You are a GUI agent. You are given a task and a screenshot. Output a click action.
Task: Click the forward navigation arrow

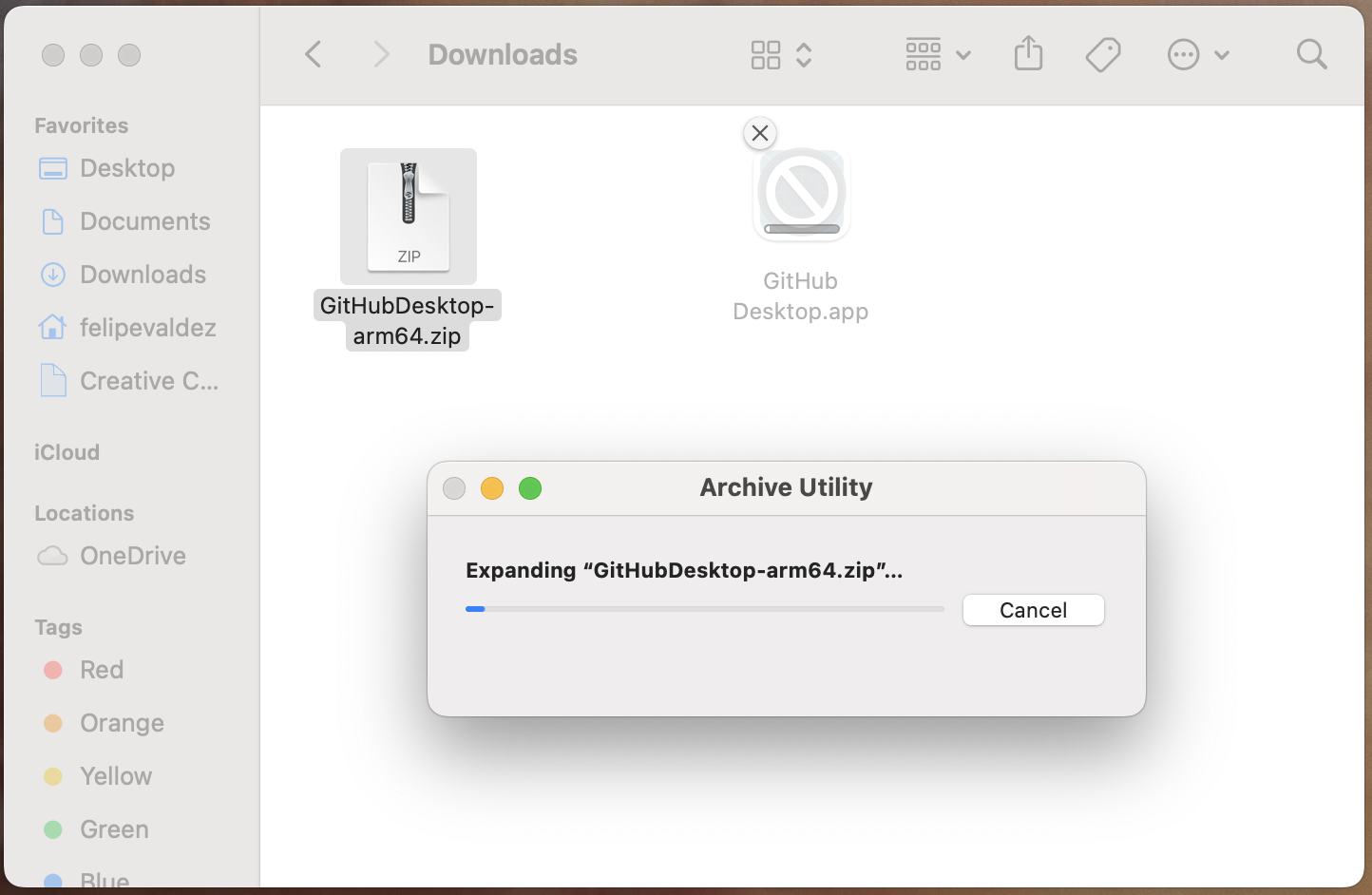[381, 54]
